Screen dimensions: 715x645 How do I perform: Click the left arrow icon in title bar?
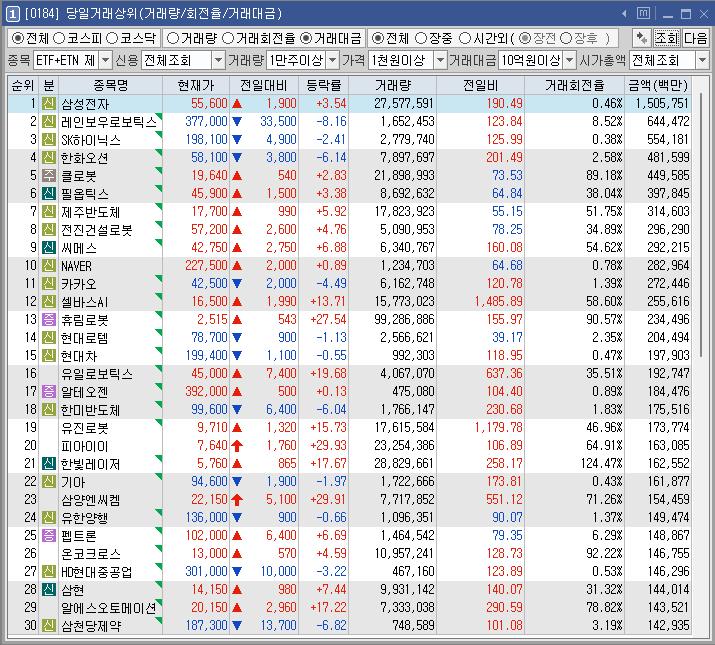click(624, 14)
